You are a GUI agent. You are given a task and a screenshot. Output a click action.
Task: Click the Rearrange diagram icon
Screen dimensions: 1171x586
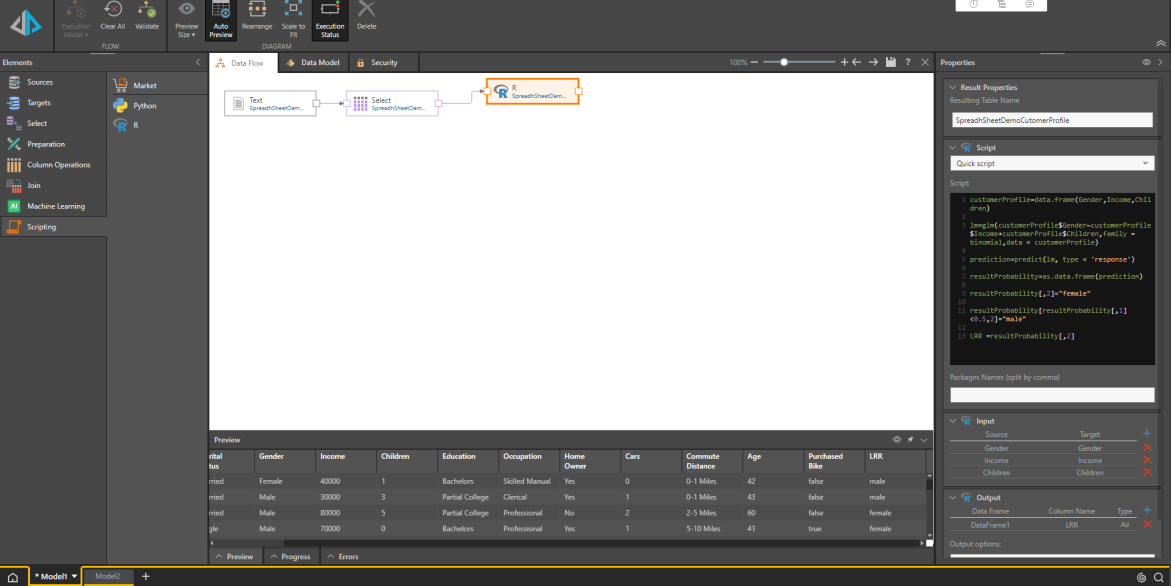257,12
